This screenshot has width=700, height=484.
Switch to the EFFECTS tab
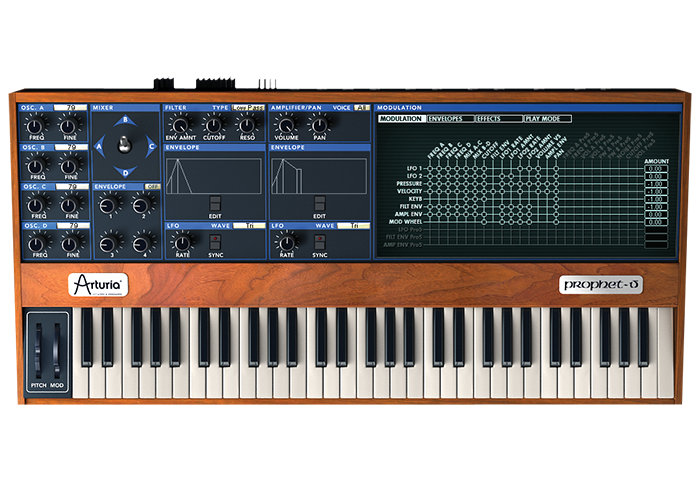(498, 119)
